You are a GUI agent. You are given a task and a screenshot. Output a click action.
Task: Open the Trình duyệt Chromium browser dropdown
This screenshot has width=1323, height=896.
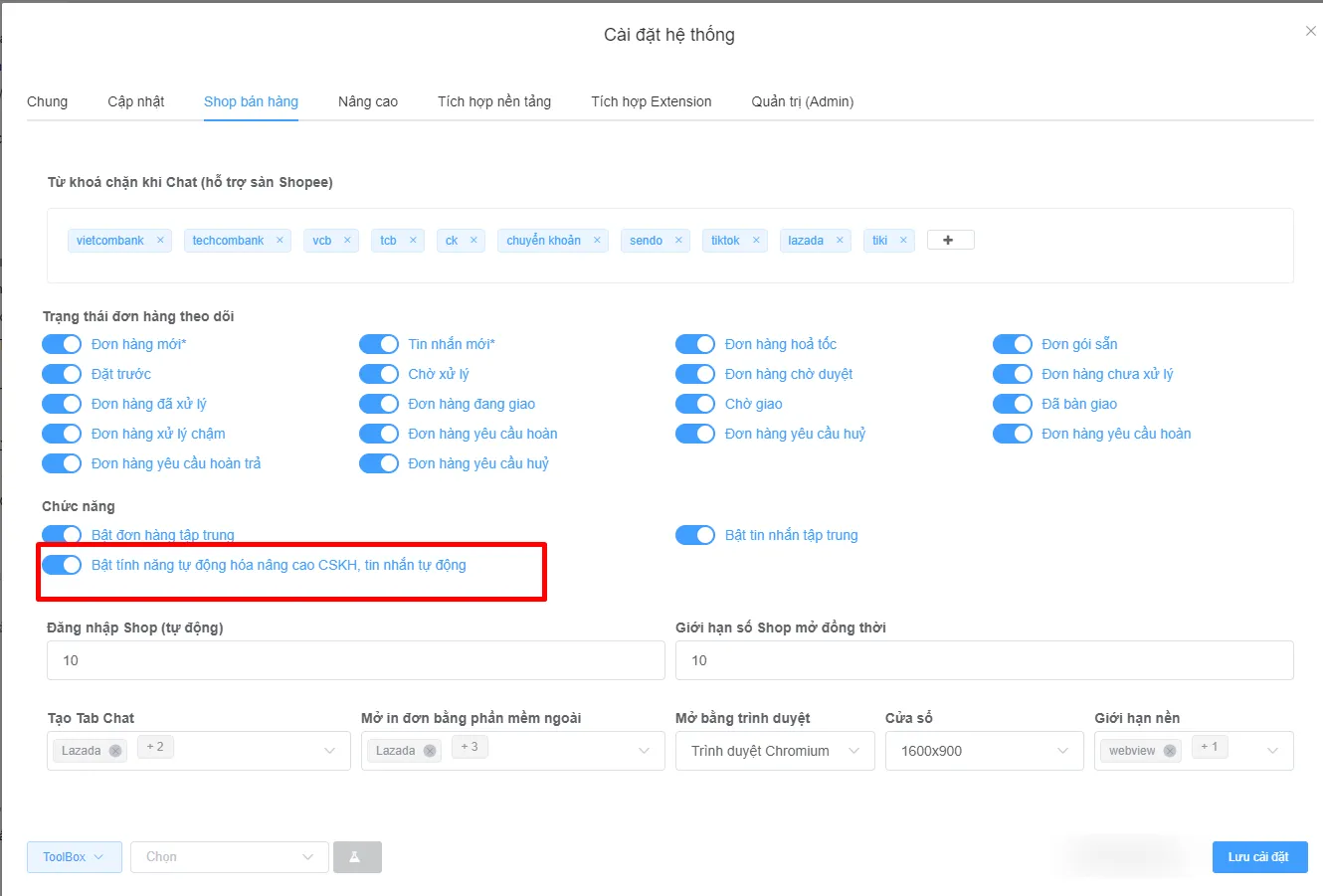[775, 751]
